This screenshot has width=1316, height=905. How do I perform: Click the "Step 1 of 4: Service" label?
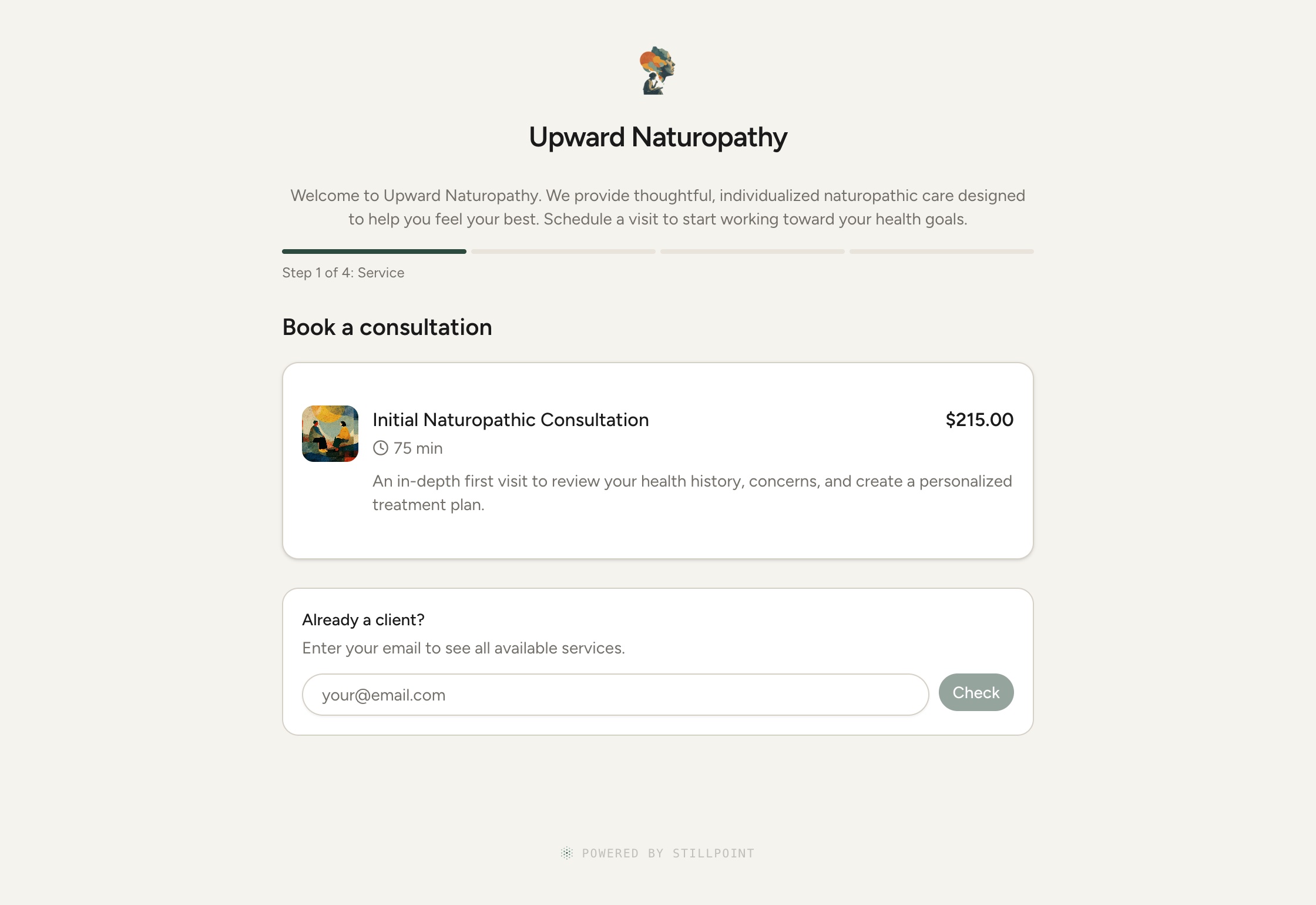tap(343, 273)
